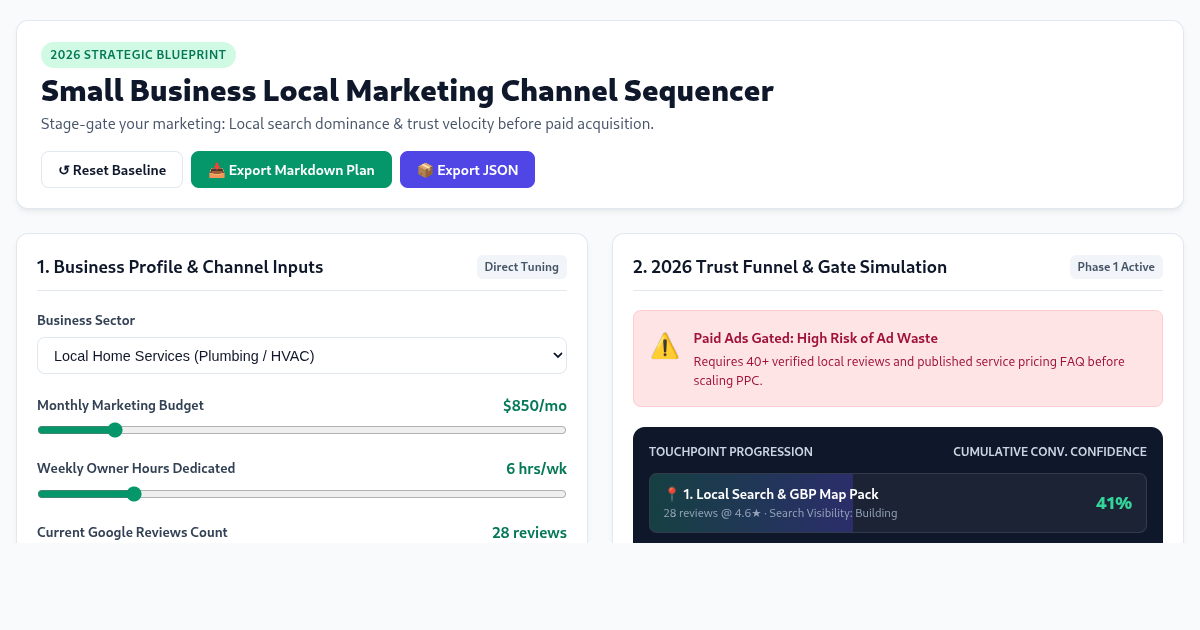Image resolution: width=1200 pixels, height=630 pixels.
Task: Open the Business Sector dropdown
Action: (x=302, y=355)
